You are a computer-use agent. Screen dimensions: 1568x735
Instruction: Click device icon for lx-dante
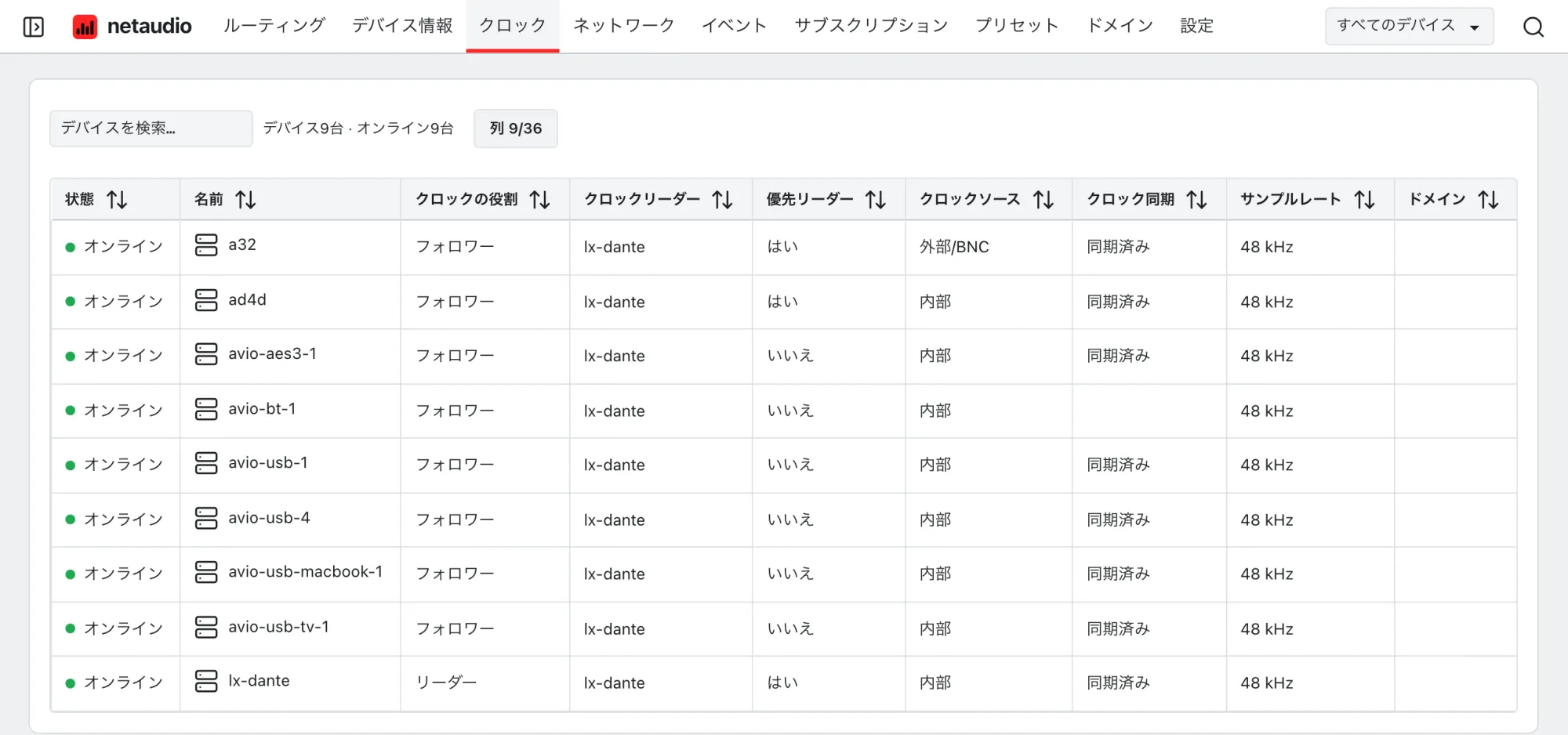click(206, 681)
